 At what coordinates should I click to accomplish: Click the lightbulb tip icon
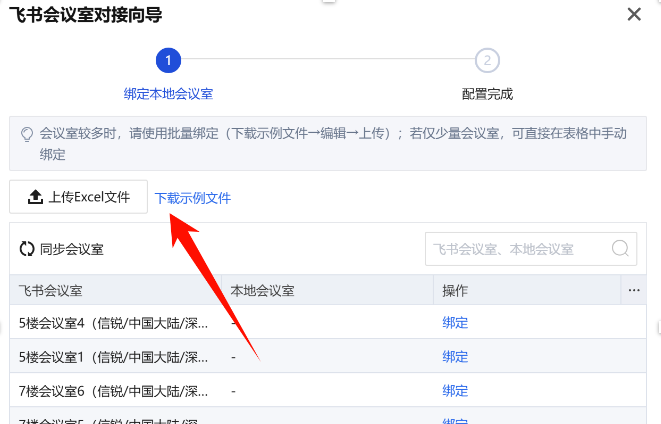tap(27, 133)
